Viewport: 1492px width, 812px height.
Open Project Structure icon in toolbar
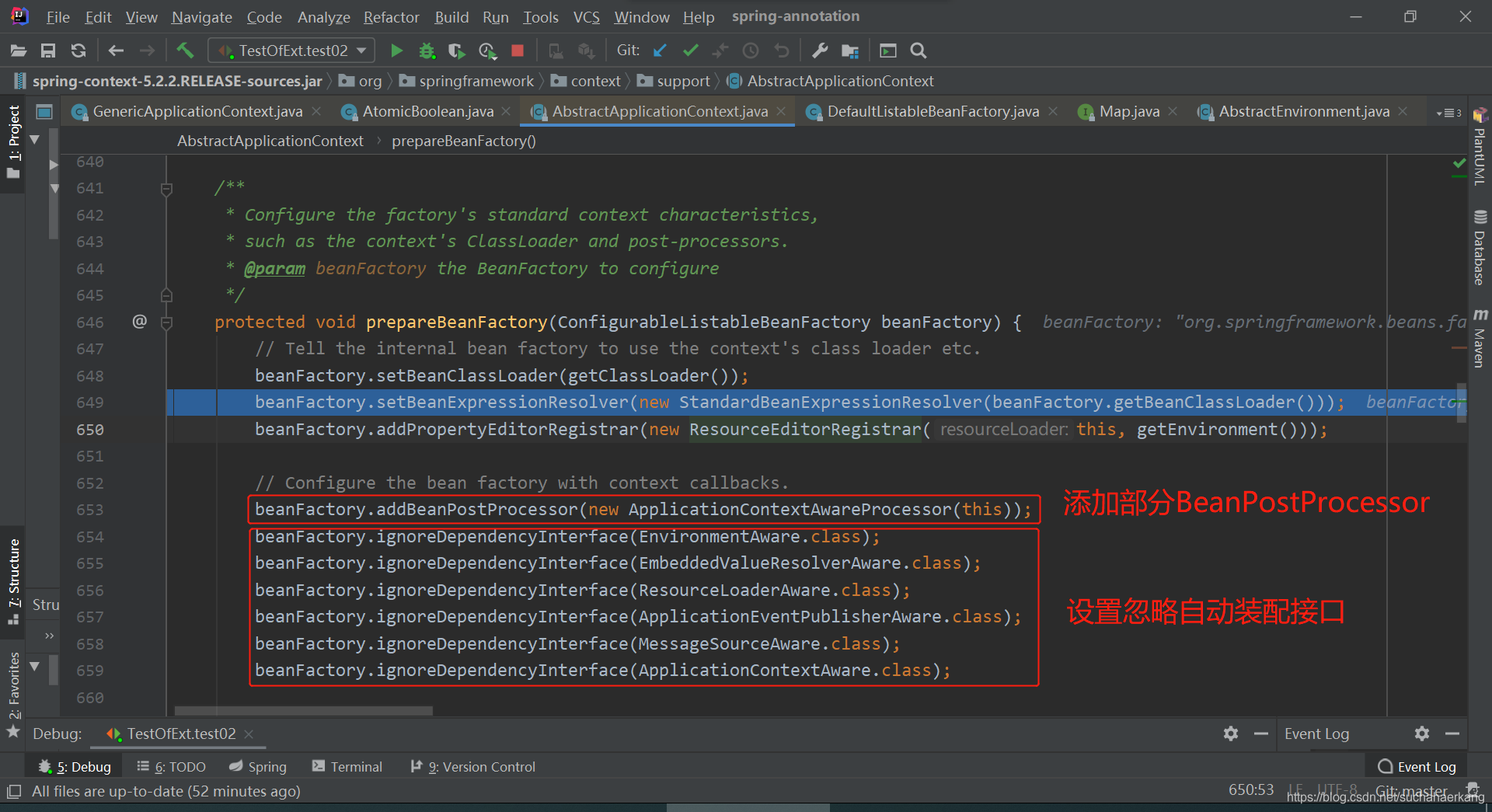(x=850, y=51)
